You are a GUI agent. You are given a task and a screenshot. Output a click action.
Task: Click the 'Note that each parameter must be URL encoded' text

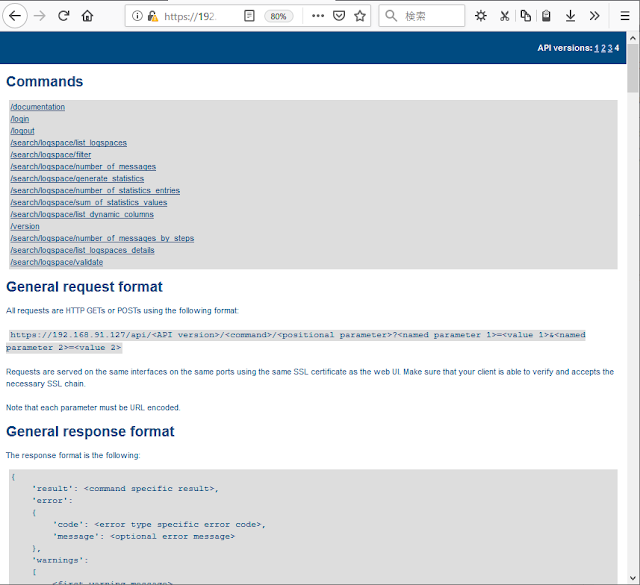(93, 407)
